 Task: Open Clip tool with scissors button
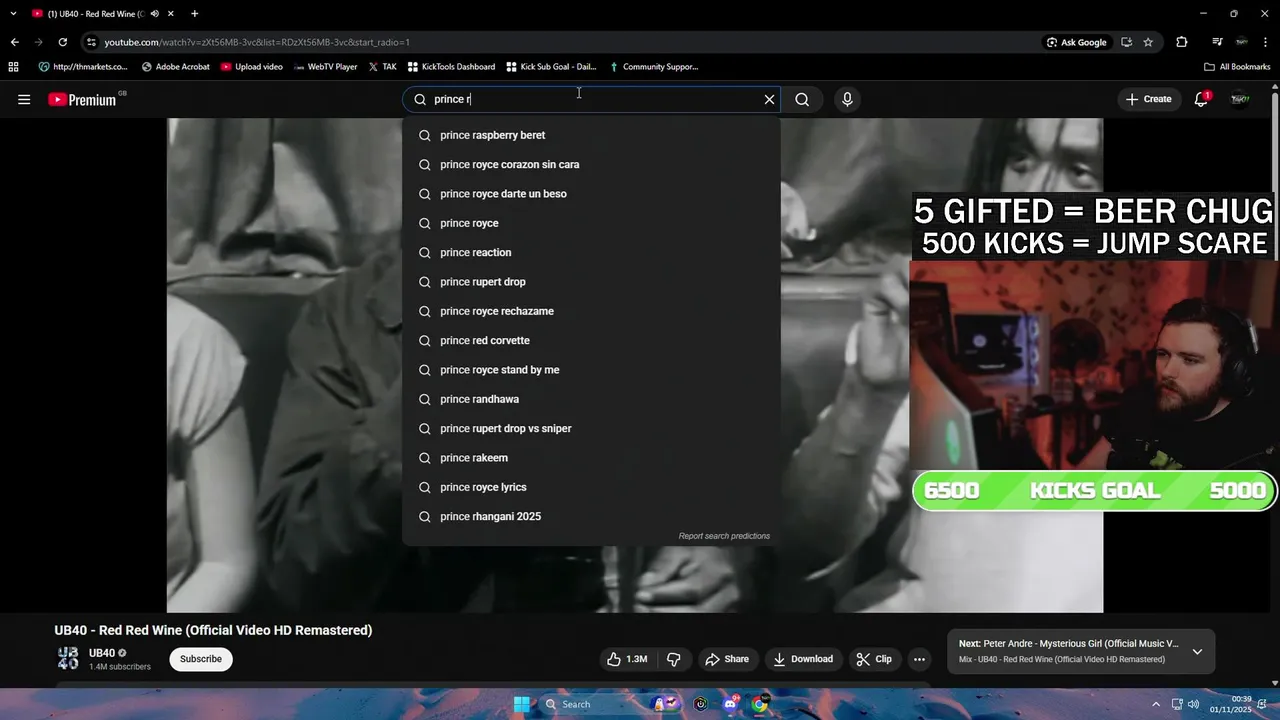pos(874,659)
